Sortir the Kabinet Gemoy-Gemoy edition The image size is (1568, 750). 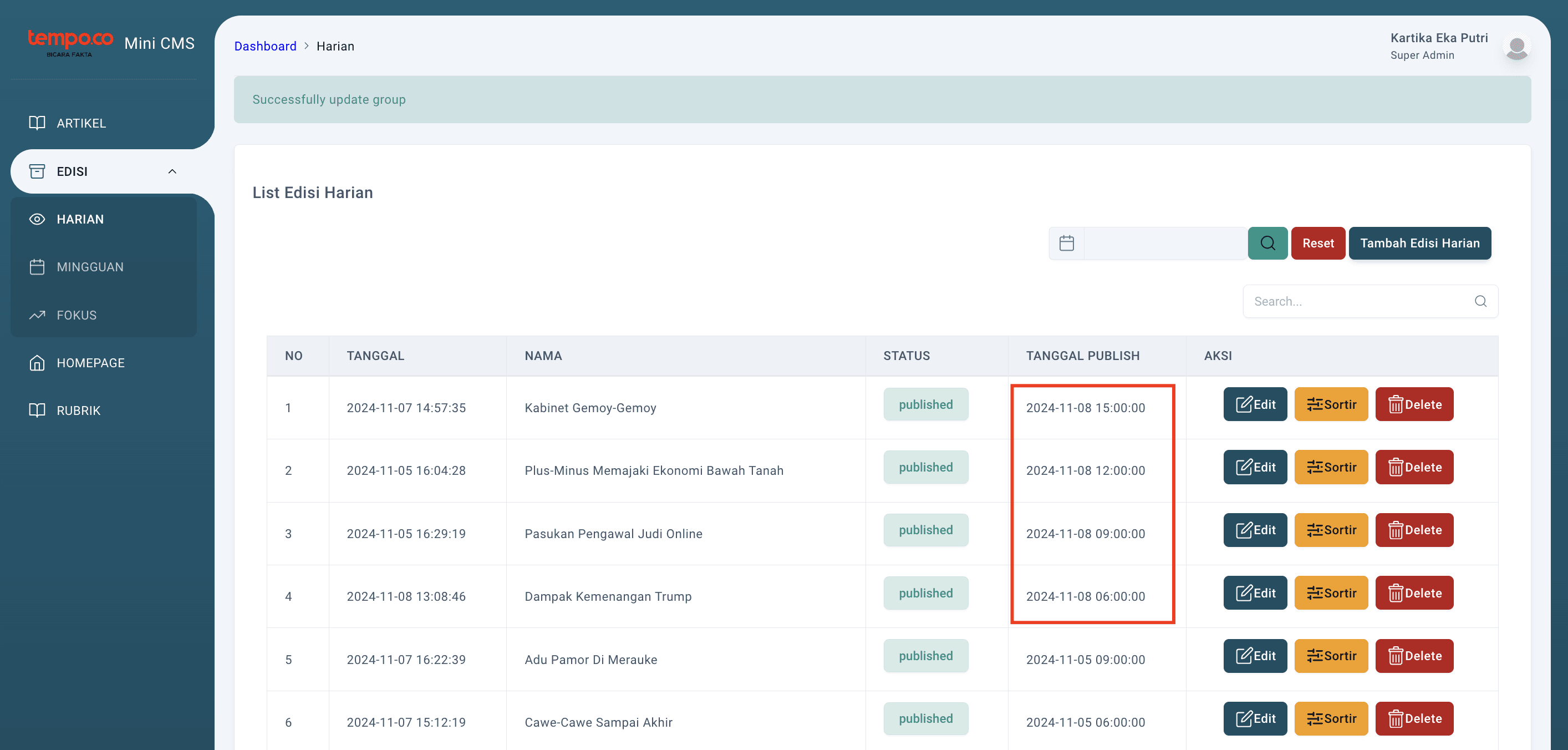pyautogui.click(x=1331, y=404)
